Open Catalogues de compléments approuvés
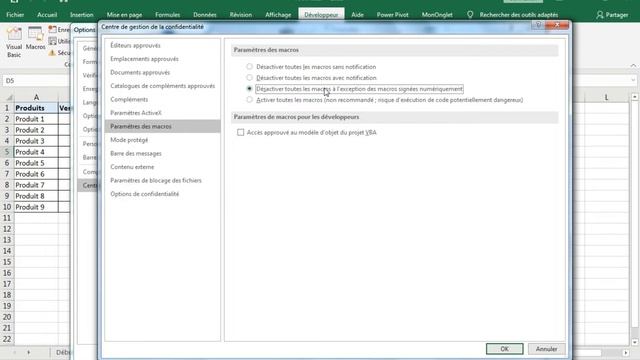 tap(162, 86)
